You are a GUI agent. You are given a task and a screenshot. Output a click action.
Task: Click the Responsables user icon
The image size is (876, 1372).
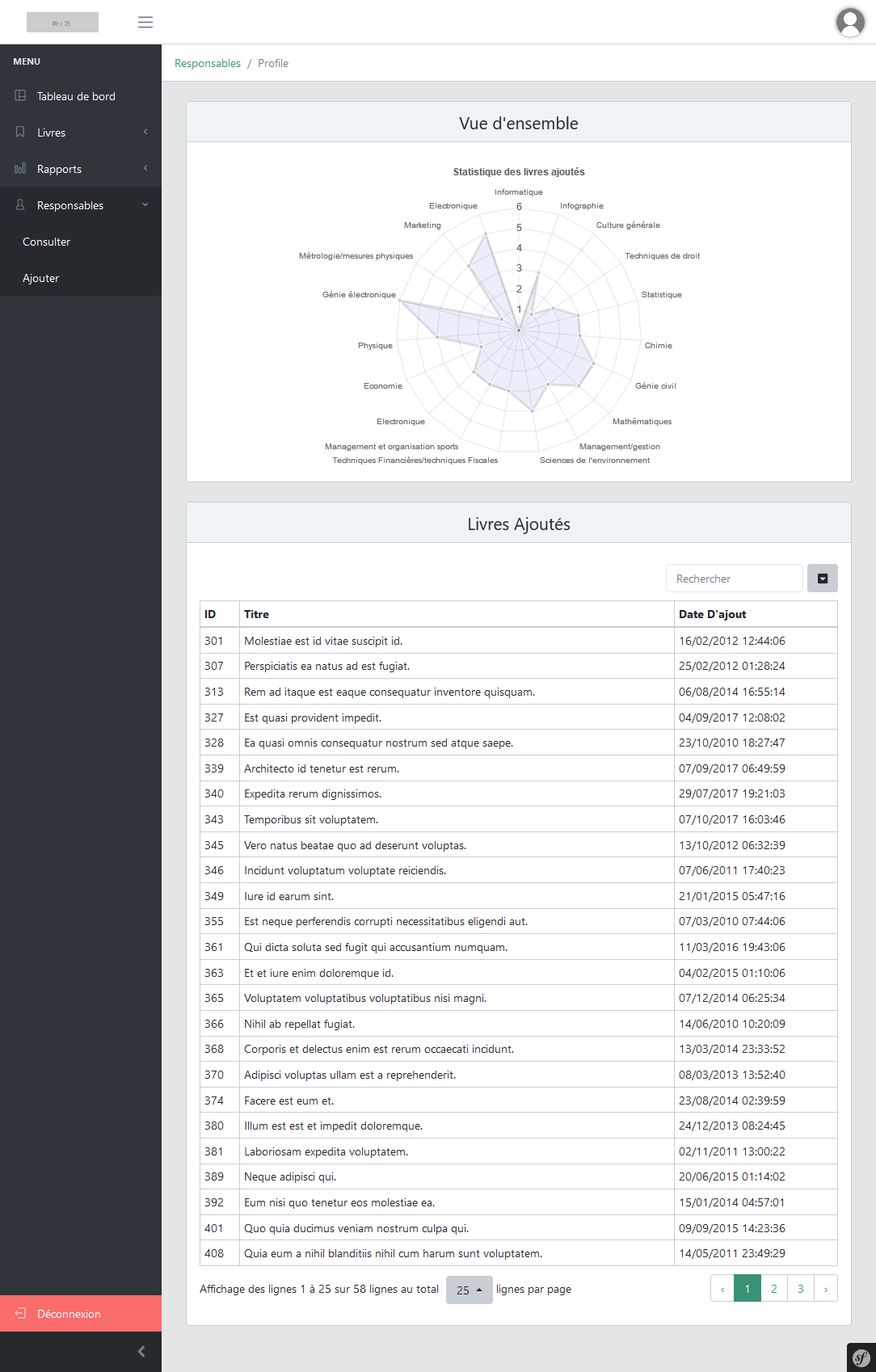click(x=20, y=204)
